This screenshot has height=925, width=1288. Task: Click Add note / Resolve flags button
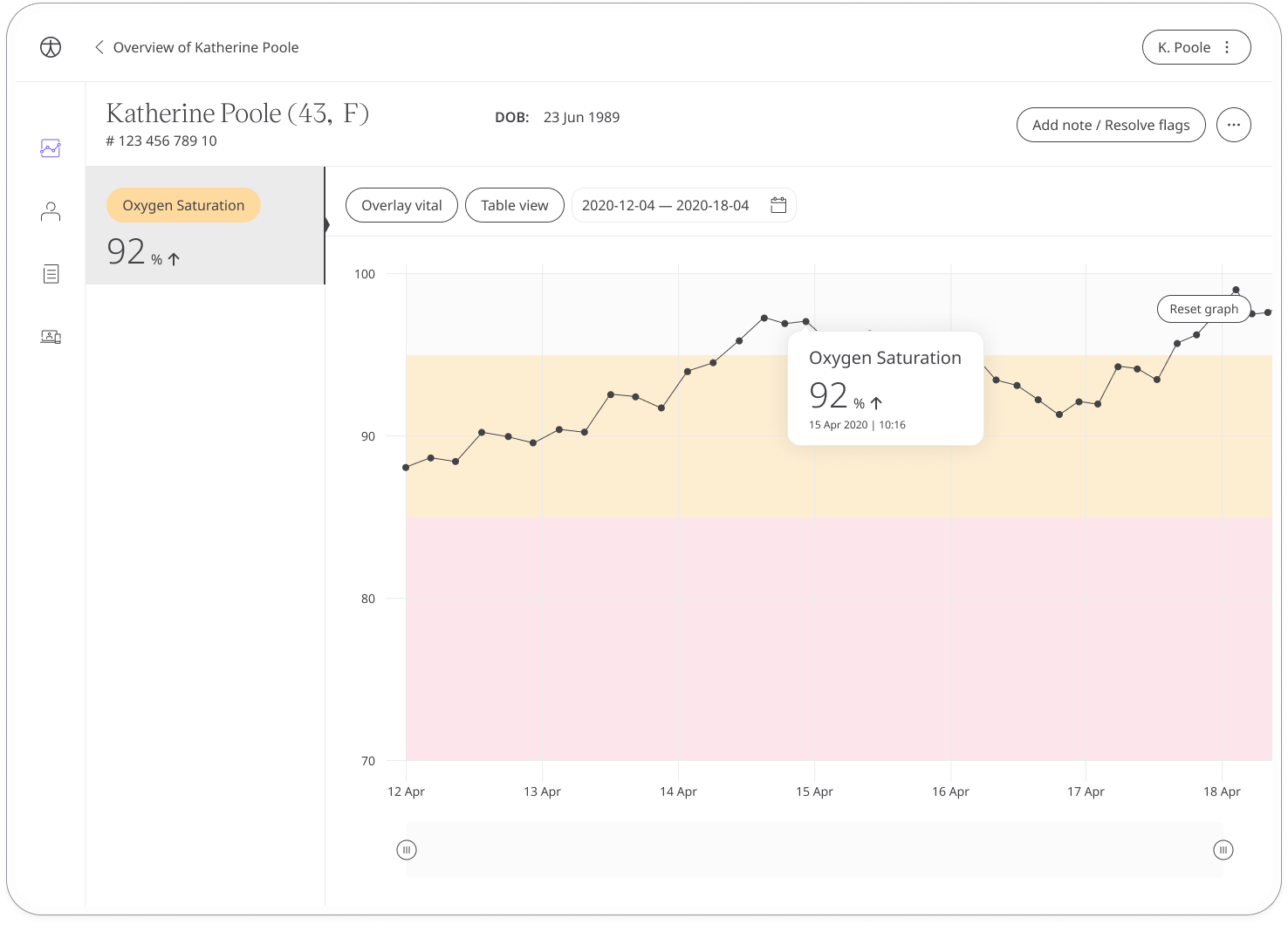pos(1111,125)
